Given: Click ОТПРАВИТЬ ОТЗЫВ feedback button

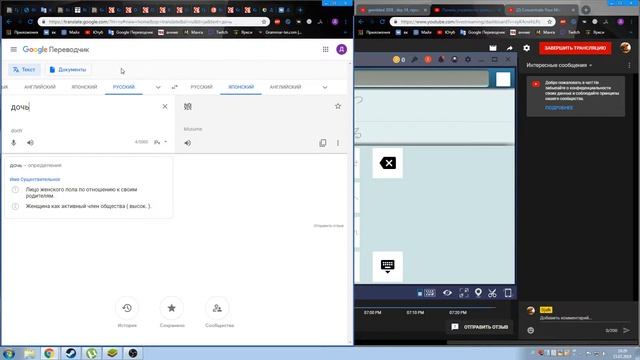Looking at the screenshot, I should click(x=480, y=327).
